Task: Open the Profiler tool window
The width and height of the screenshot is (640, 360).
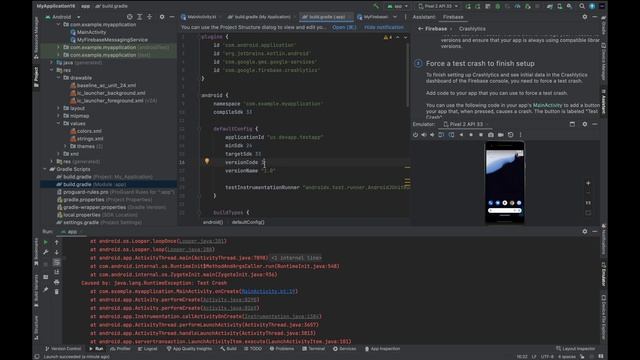Action: click(120, 349)
